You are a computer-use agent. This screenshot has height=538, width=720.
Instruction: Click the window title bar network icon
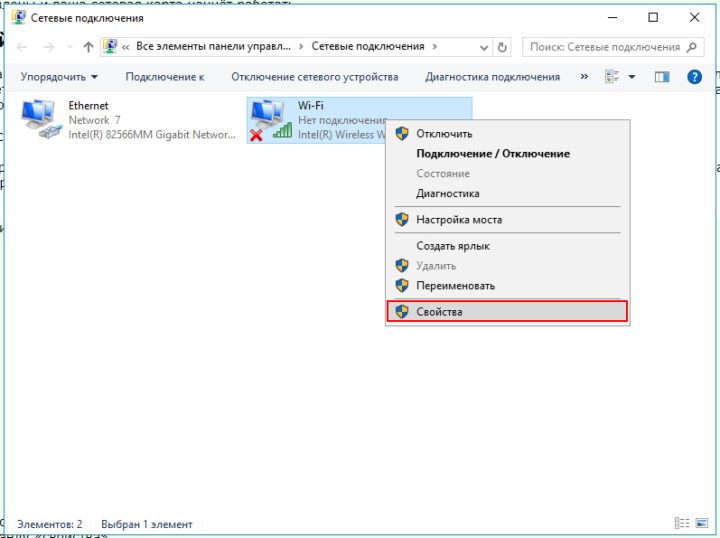18,17
